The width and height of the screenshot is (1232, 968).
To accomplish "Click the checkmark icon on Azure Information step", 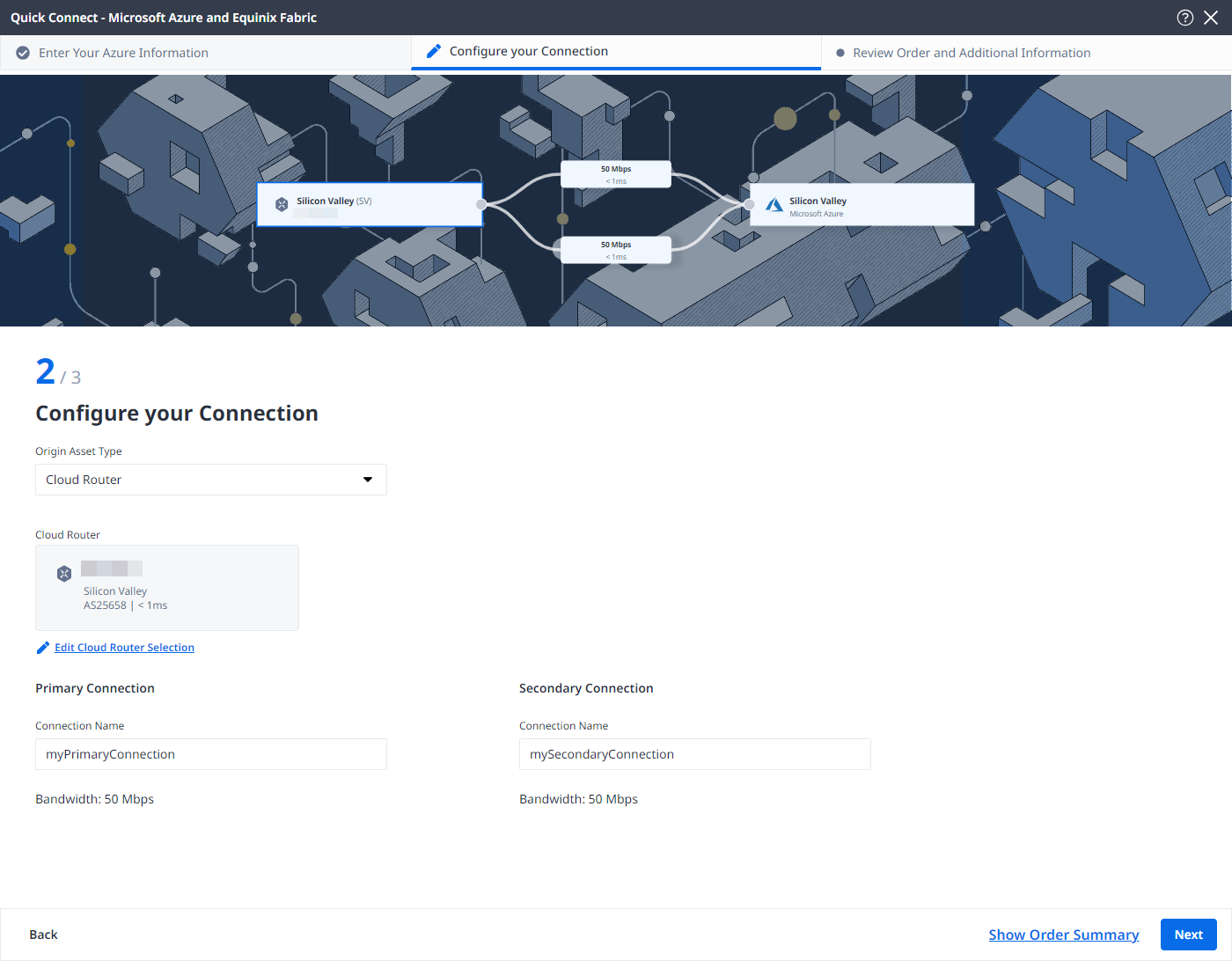I will tap(23, 53).
